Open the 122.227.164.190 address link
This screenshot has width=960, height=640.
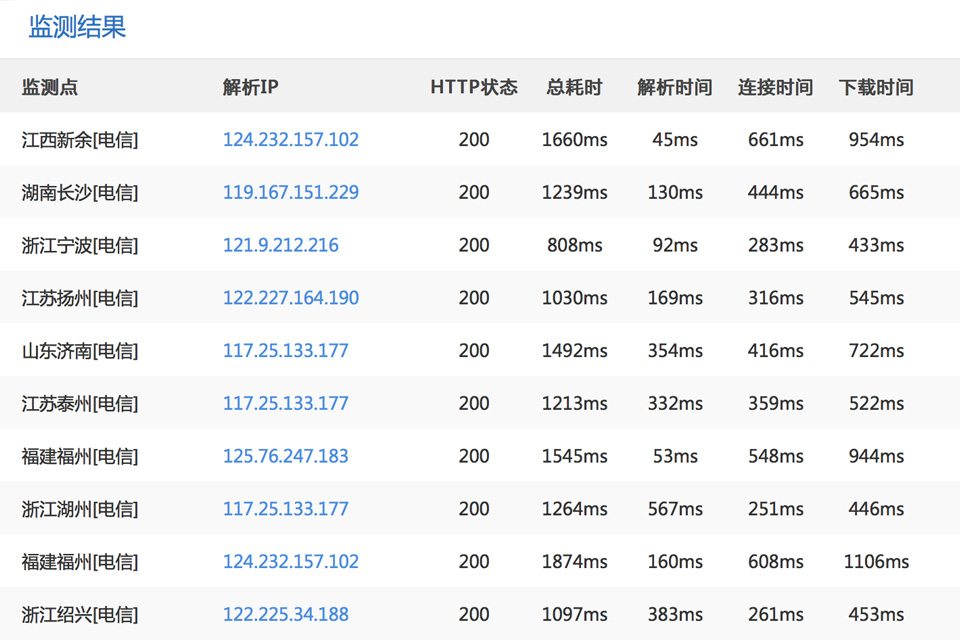[290, 298]
